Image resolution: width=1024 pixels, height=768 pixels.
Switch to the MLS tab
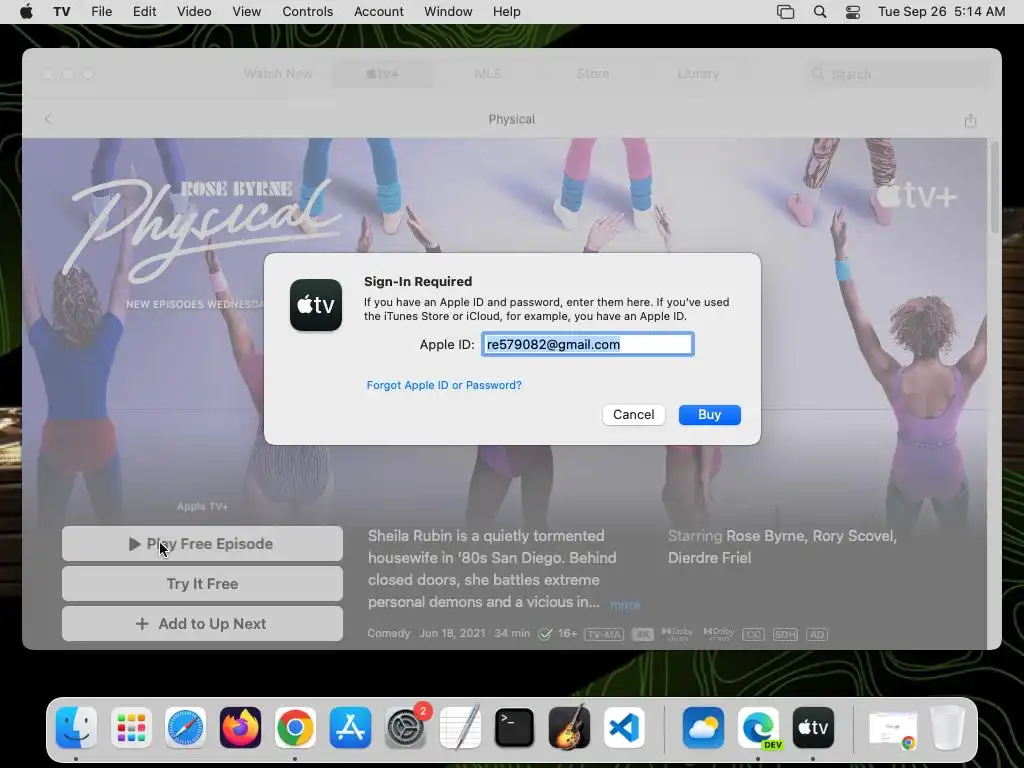[488, 74]
